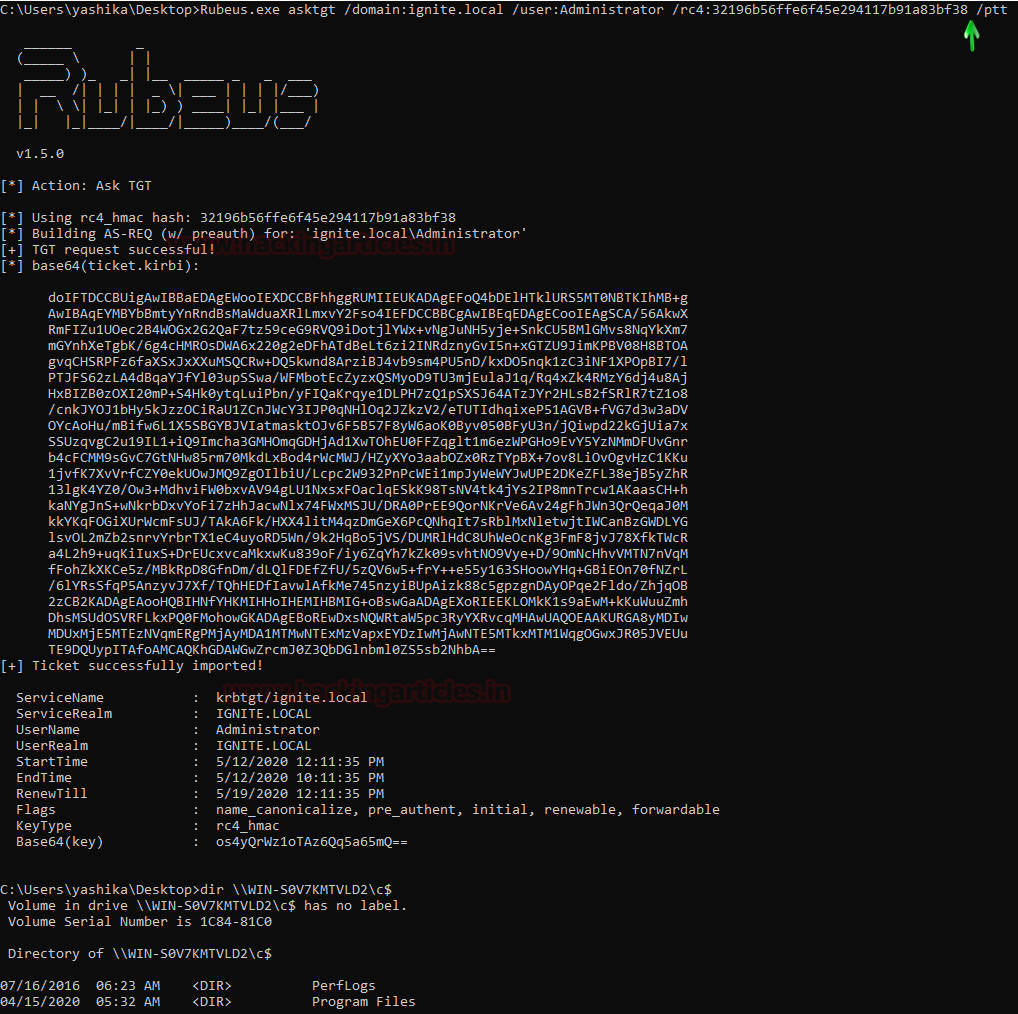Click the RenewTill value 5/19/2020 12:11:35 PM

[300, 794]
